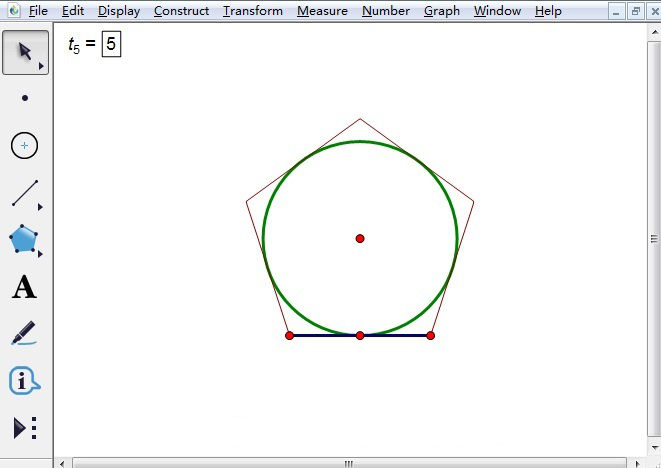661x468 pixels.
Task: Choose the Compass circle tool
Action: [25, 146]
